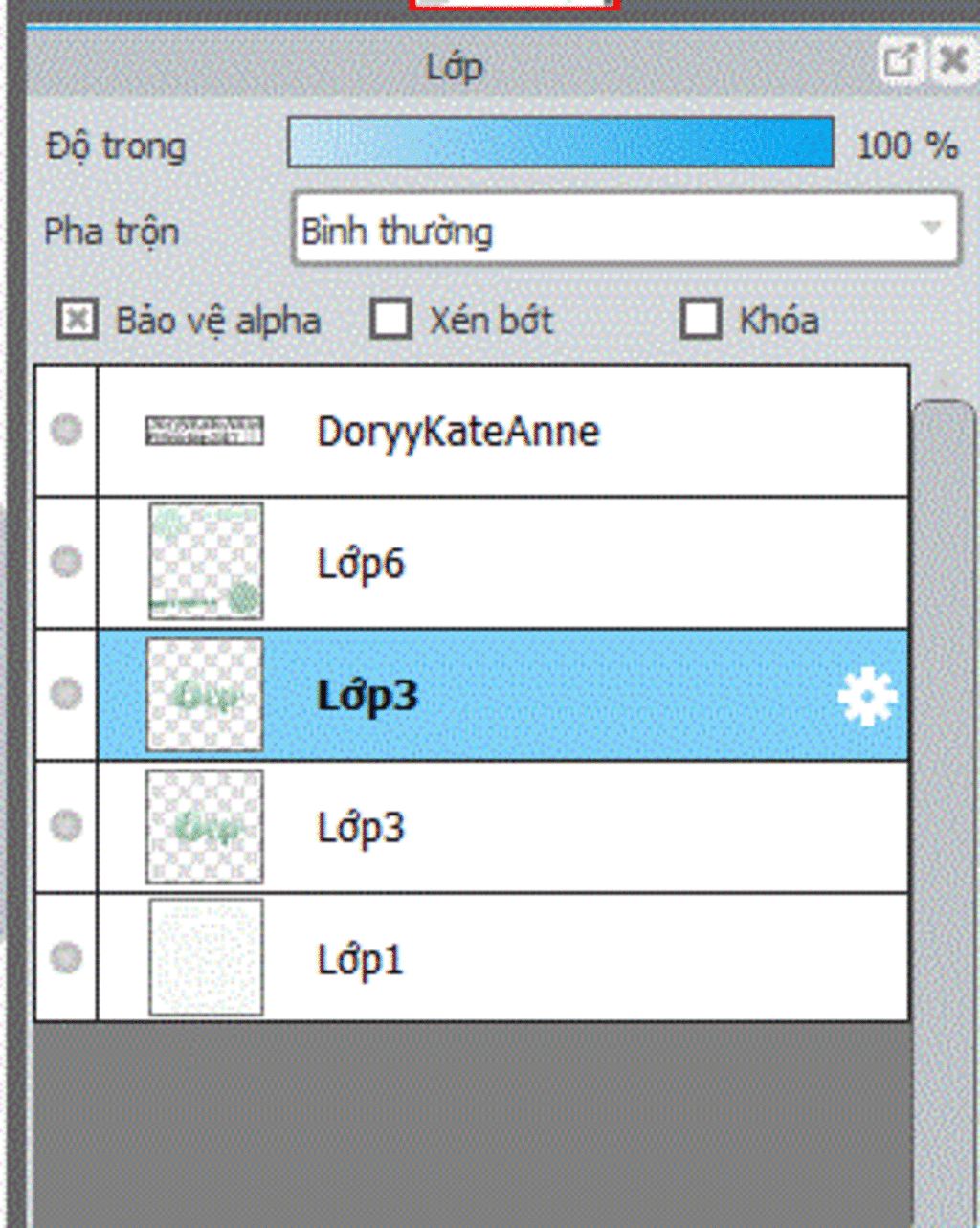Image resolution: width=980 pixels, height=1228 pixels.
Task: Enable the Xén bớt checkbox
Action: coord(390,320)
